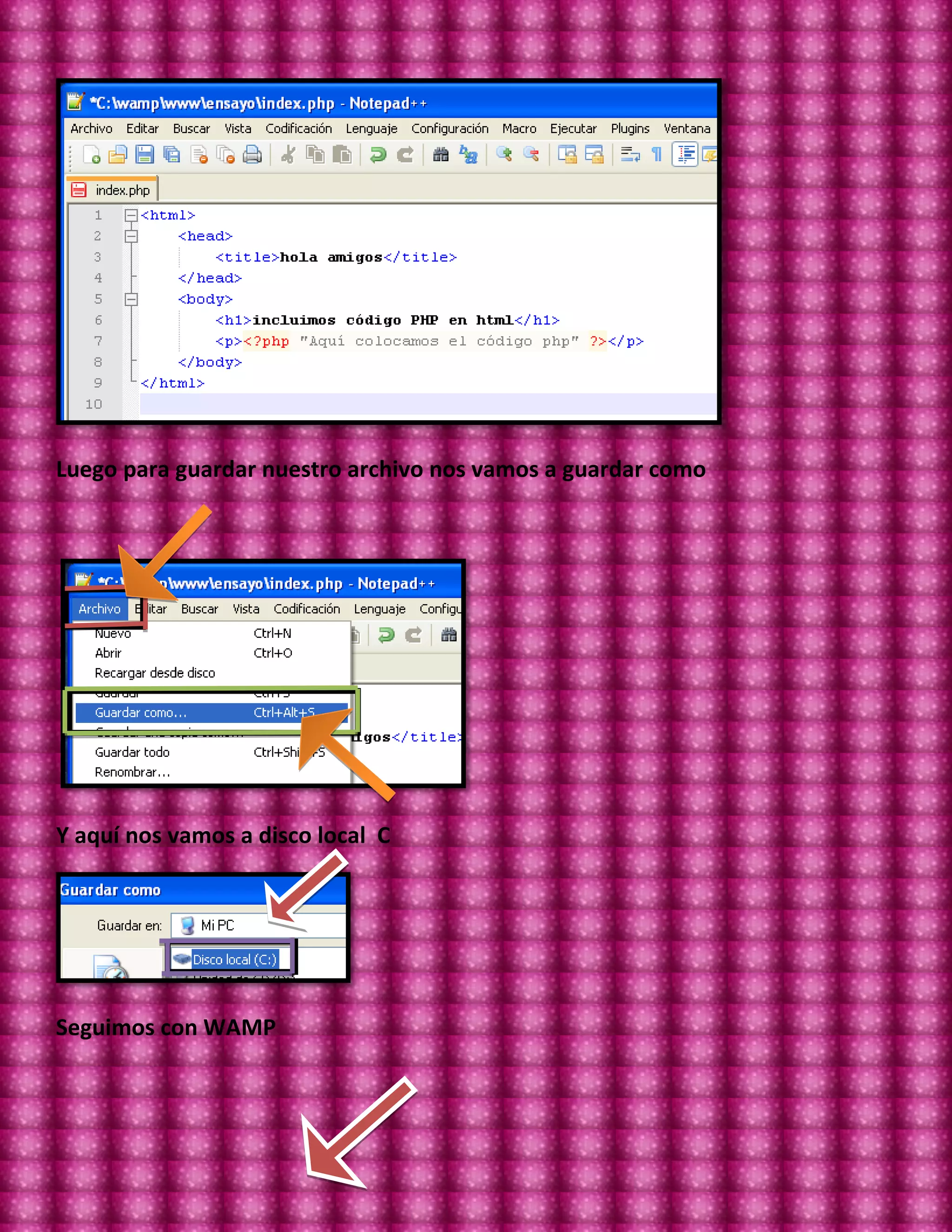The image size is (952, 1232).
Task: Choose Recargar desde disco menu entry
Action: (212, 672)
